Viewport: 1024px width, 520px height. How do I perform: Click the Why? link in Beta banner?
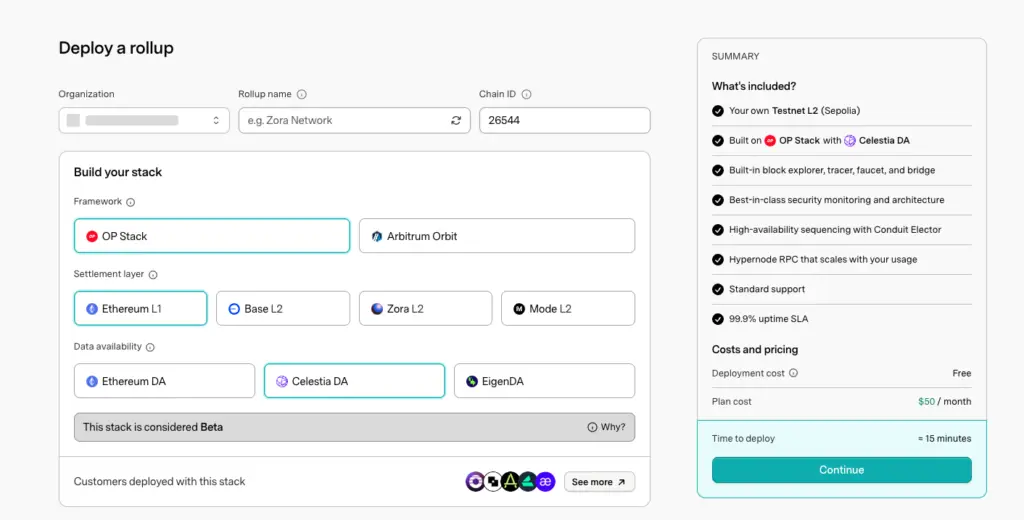coord(606,427)
